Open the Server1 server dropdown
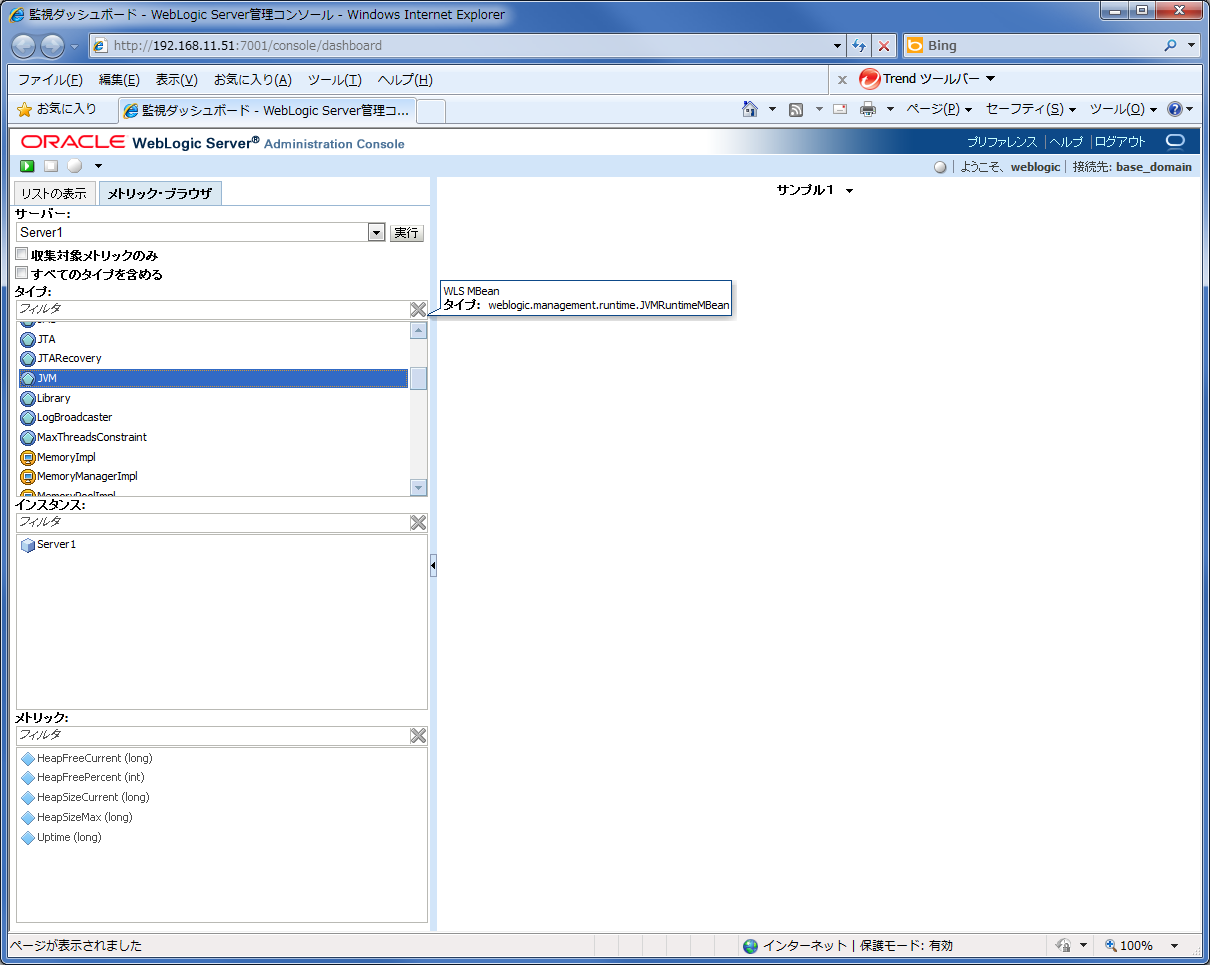Image resolution: width=1210 pixels, height=965 pixels. click(x=376, y=233)
